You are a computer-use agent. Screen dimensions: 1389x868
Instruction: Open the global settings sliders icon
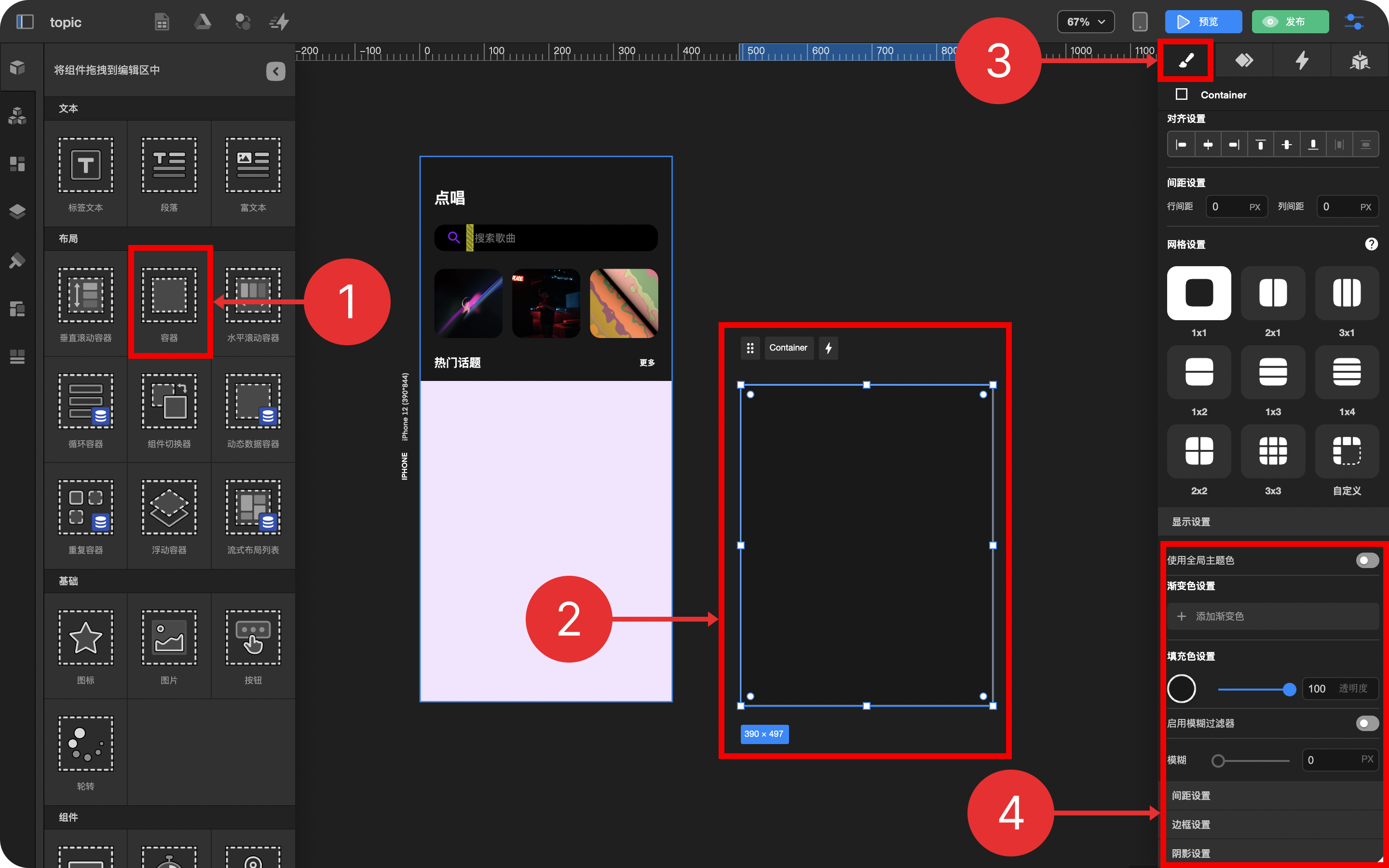pyautogui.click(x=1354, y=22)
